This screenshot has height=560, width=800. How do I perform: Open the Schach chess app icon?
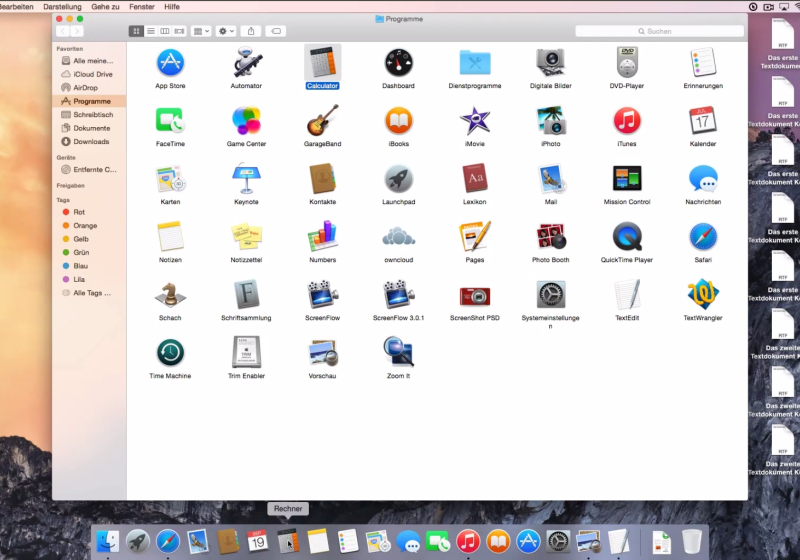170,295
